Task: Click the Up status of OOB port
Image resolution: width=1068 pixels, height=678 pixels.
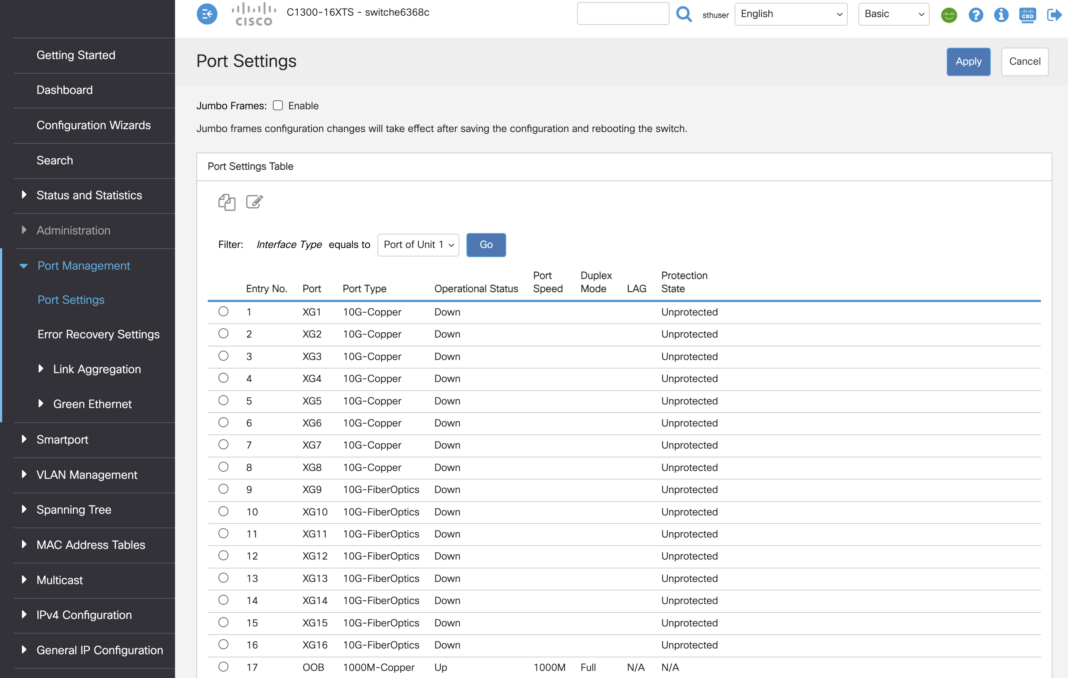Action: pyautogui.click(x=441, y=667)
